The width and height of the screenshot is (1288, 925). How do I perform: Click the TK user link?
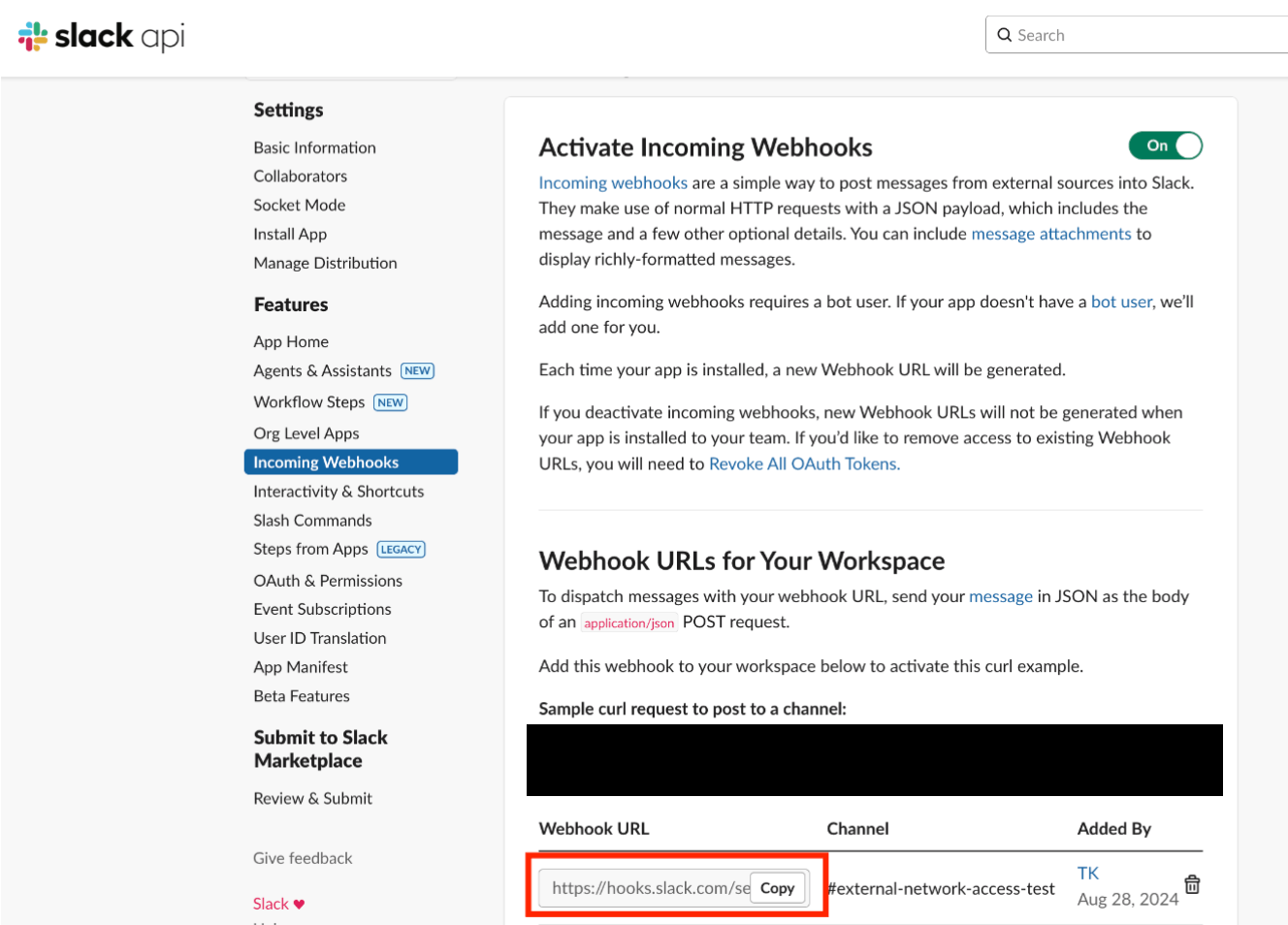point(1088,874)
